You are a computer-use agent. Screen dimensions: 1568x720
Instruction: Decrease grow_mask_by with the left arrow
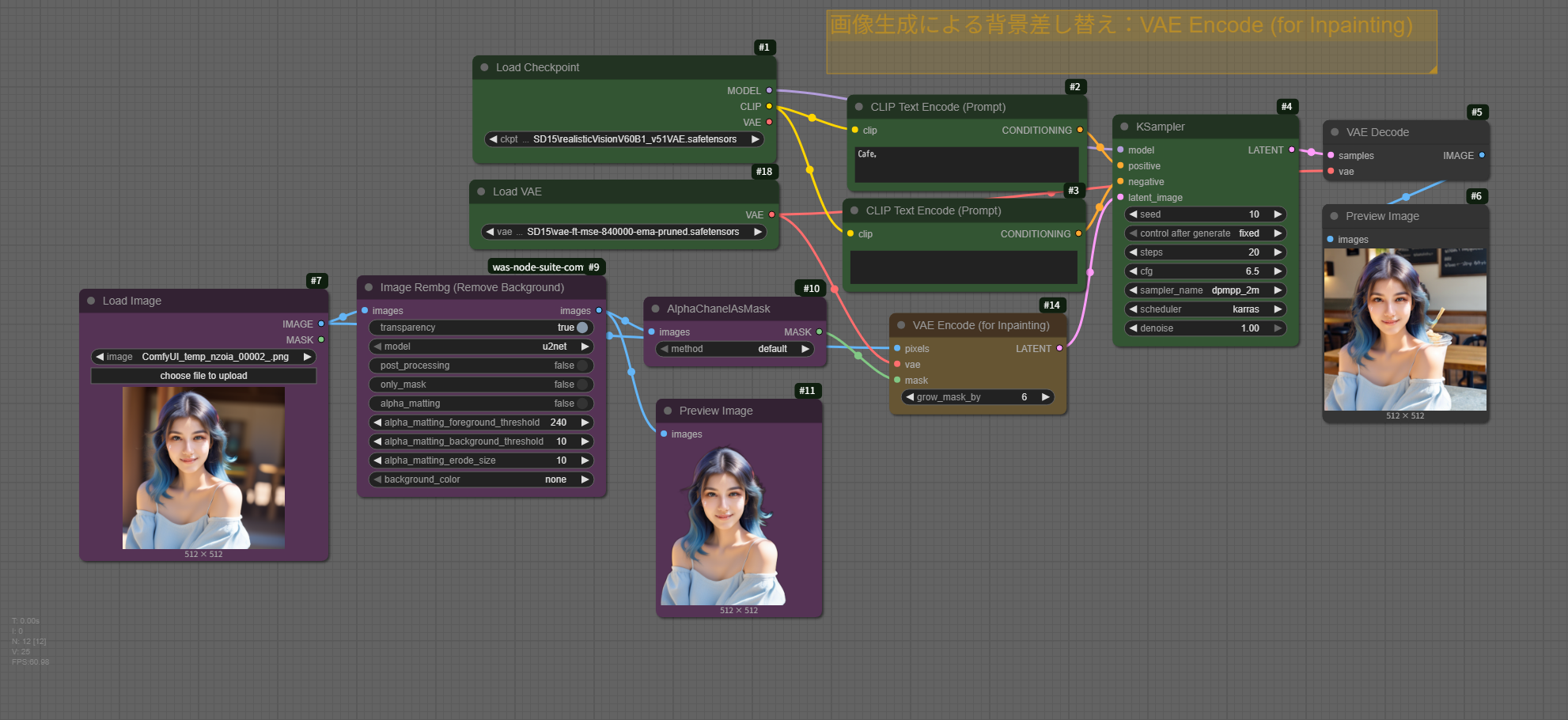pyautogui.click(x=910, y=397)
